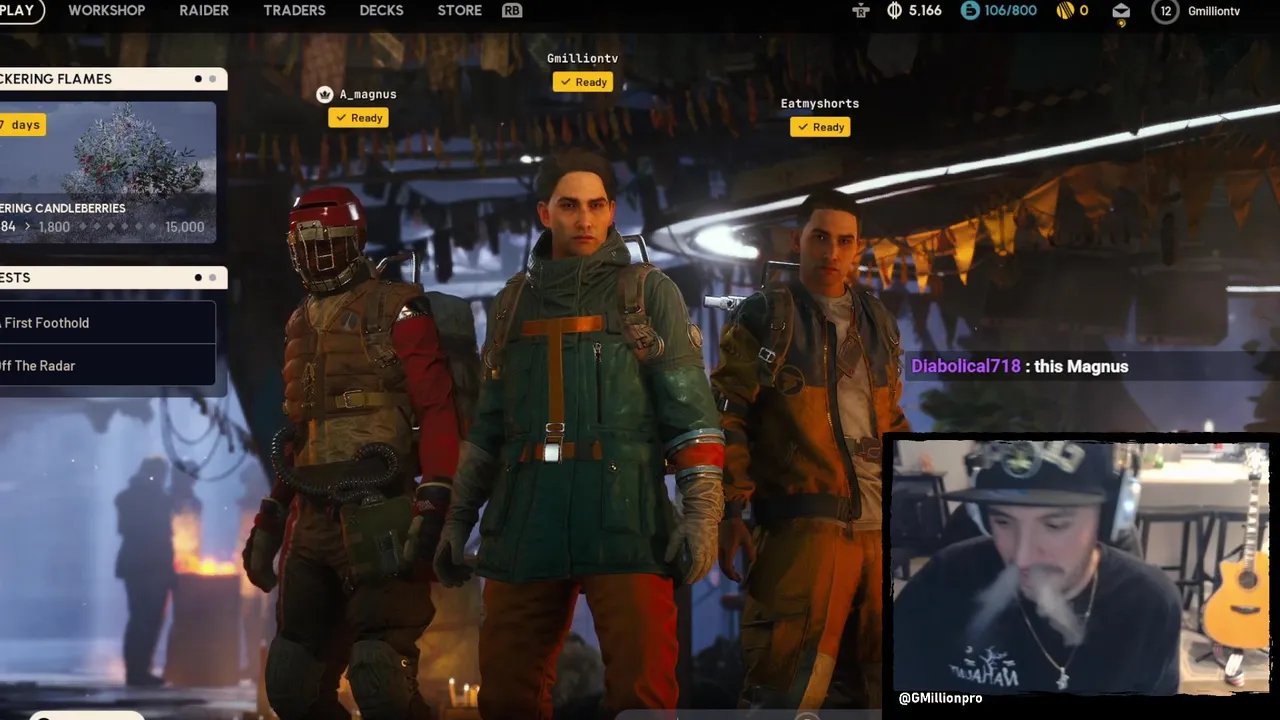Switch to the Raider tab
The width and height of the screenshot is (1280, 720).
pyautogui.click(x=204, y=10)
